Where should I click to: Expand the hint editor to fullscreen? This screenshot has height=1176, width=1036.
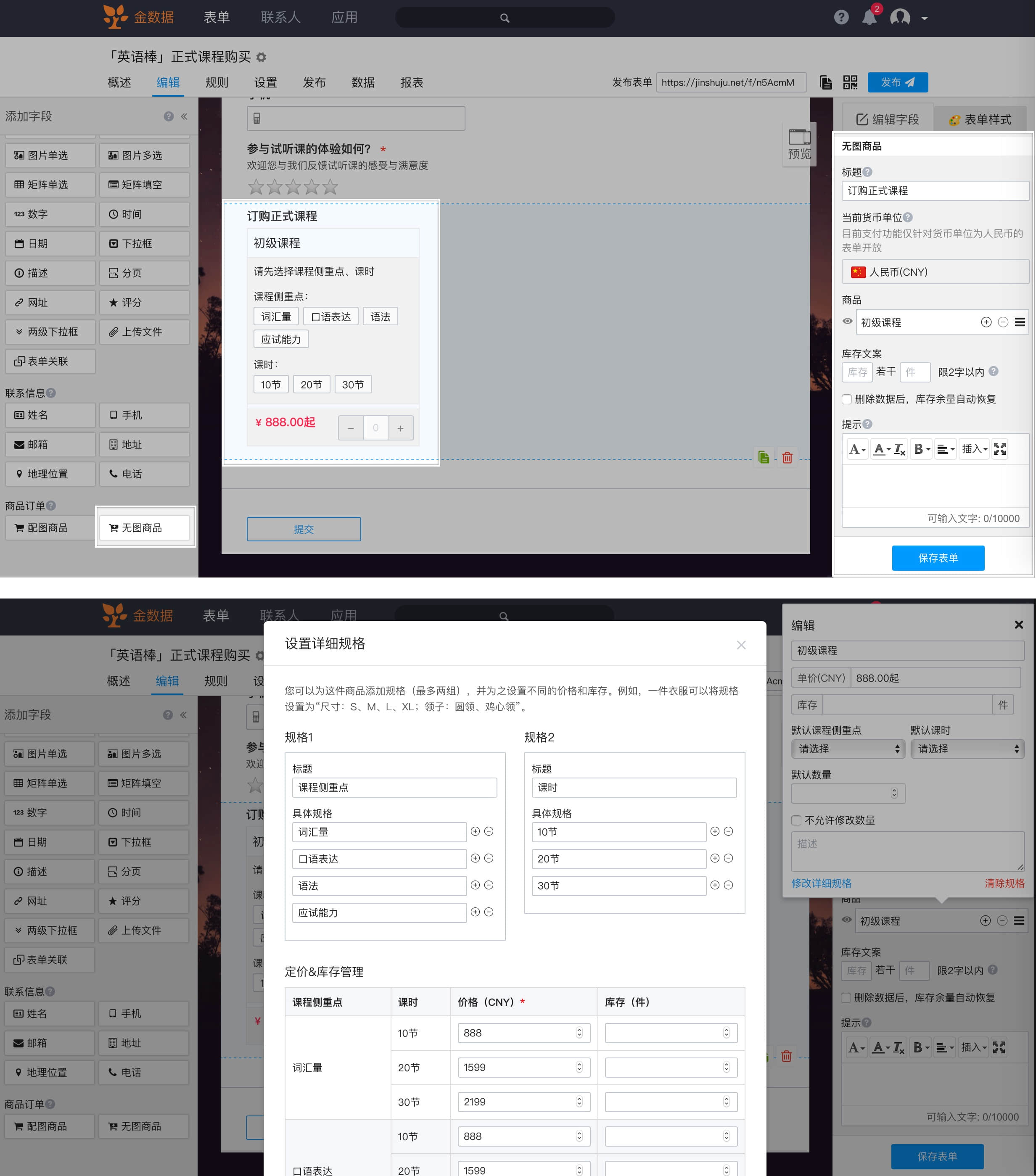click(x=1000, y=449)
